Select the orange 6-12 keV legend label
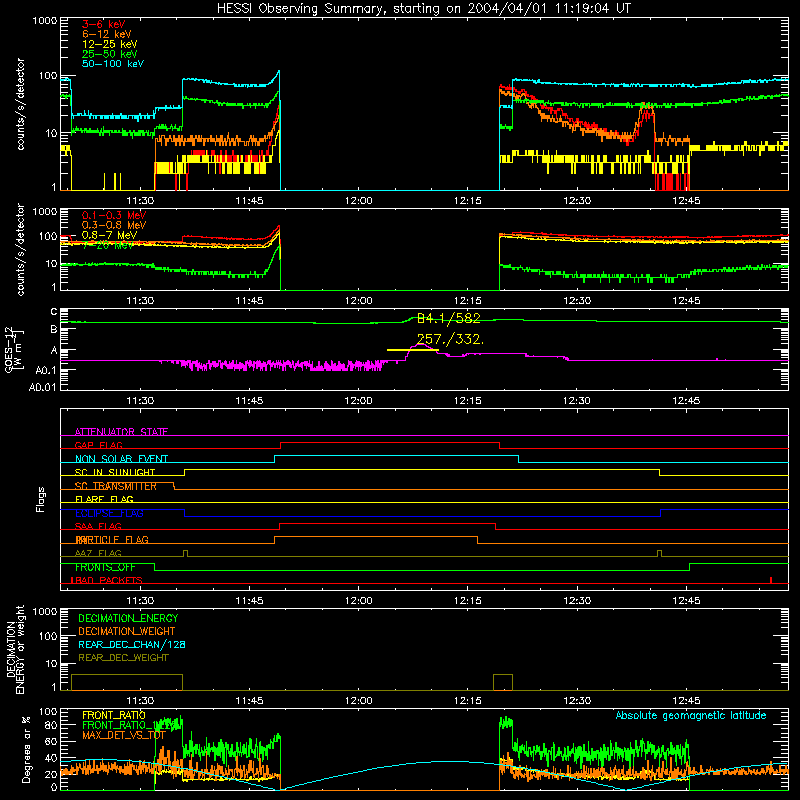Viewport: 800px width, 800px height. 107,34
